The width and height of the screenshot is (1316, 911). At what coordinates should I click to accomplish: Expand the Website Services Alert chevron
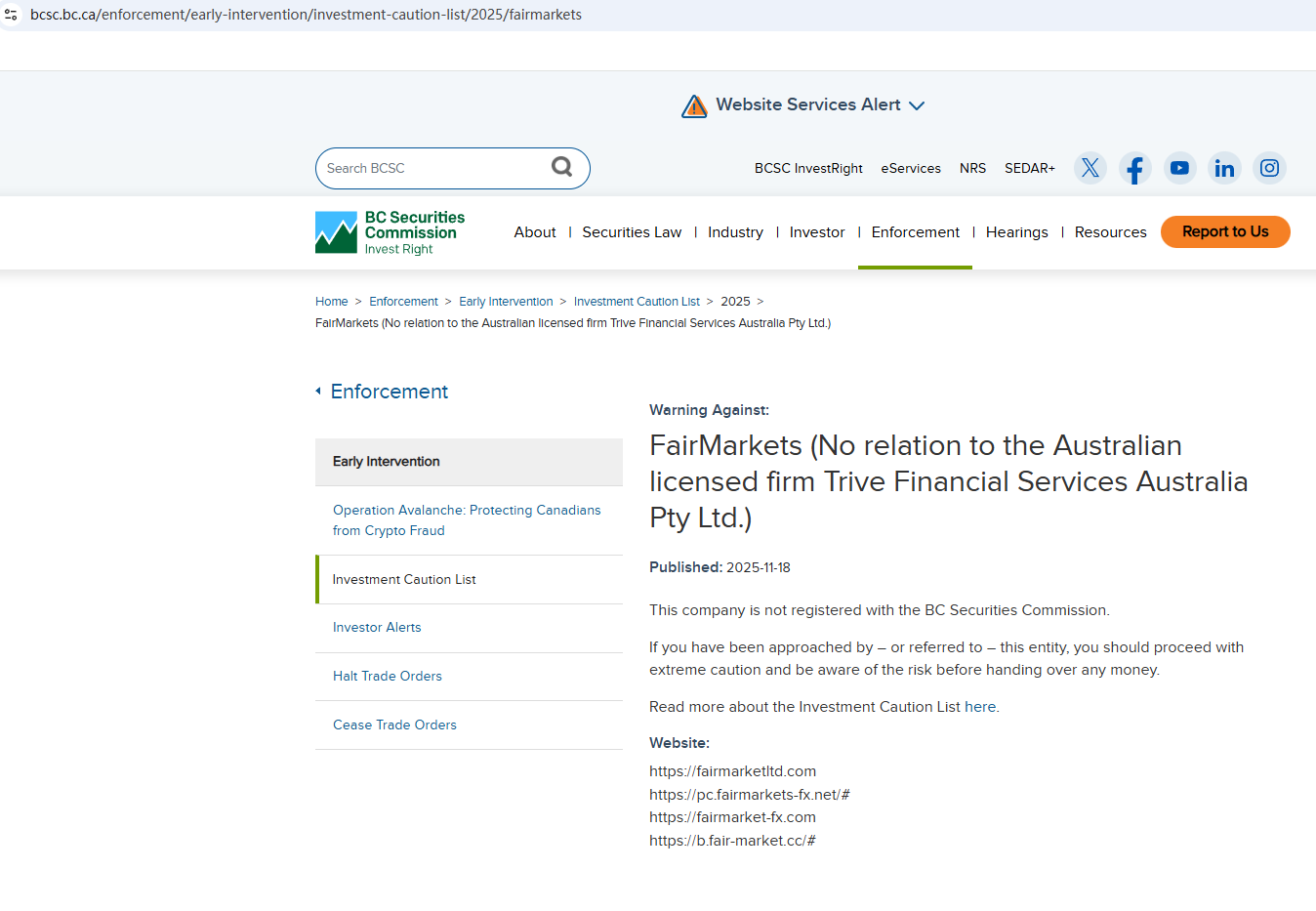point(917,105)
